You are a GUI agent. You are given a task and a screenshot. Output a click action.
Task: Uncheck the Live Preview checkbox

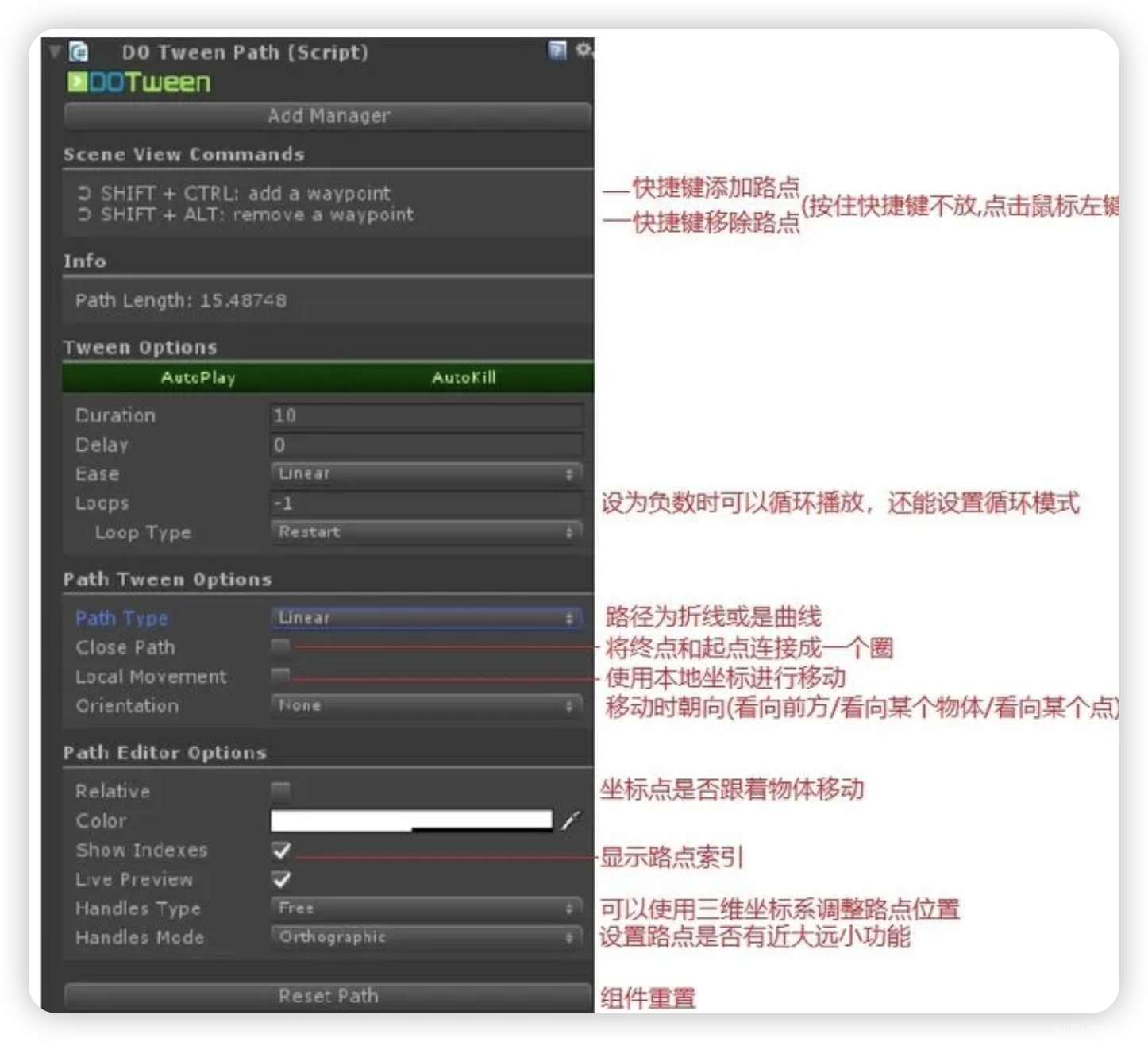(x=281, y=879)
